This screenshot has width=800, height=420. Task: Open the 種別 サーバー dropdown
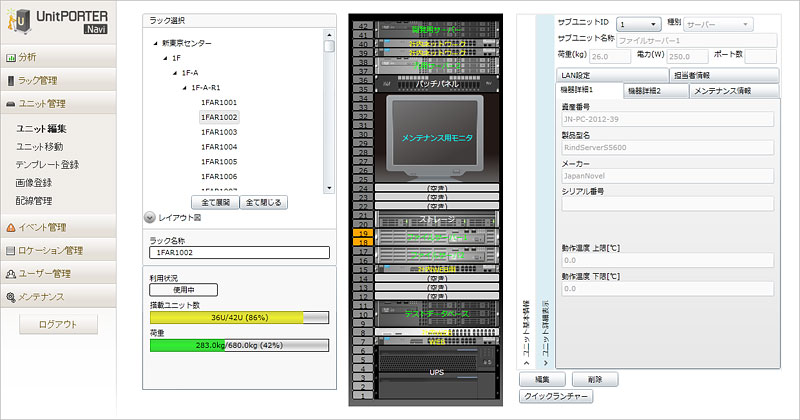tap(718, 24)
